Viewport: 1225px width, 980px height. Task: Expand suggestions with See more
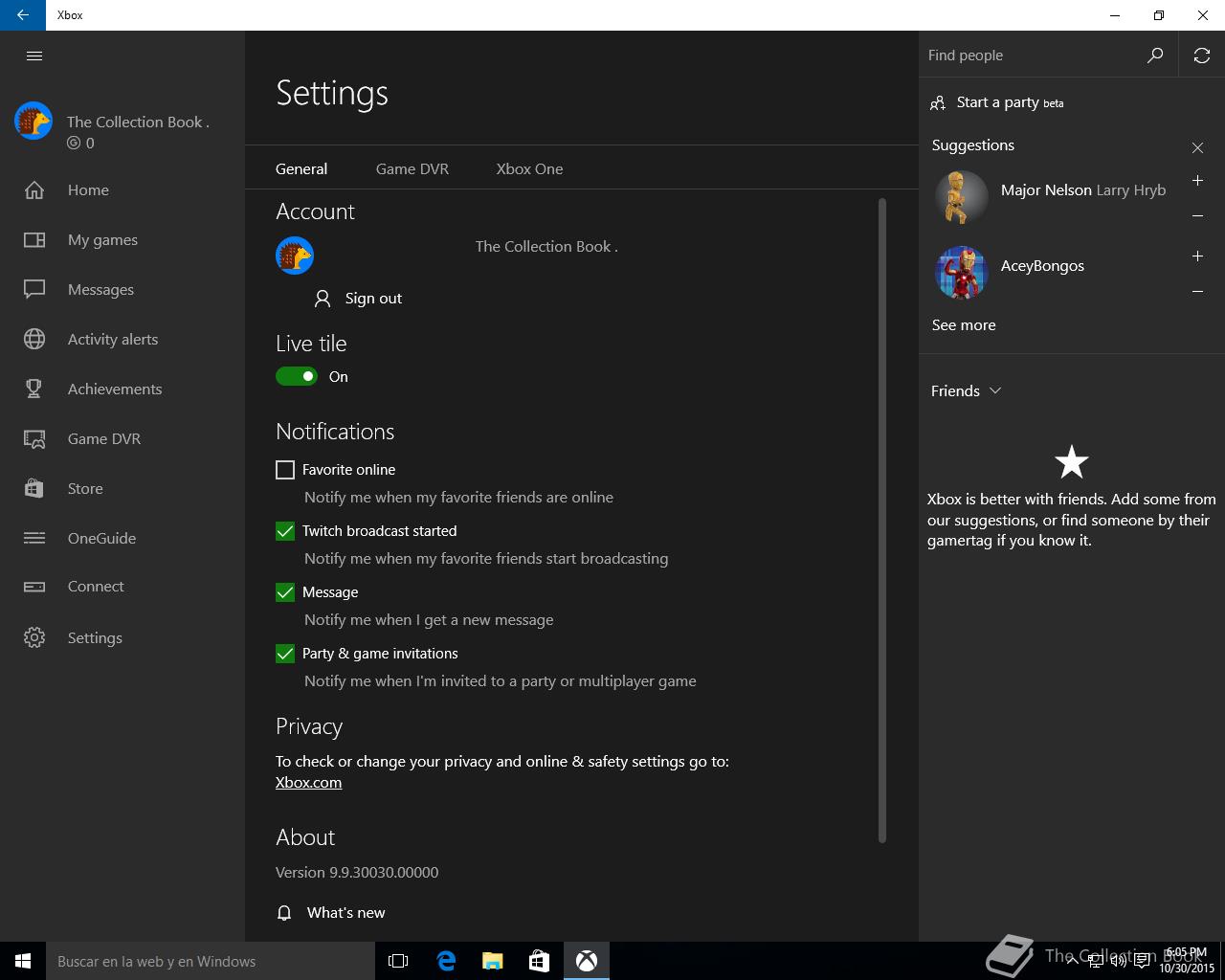click(x=964, y=325)
